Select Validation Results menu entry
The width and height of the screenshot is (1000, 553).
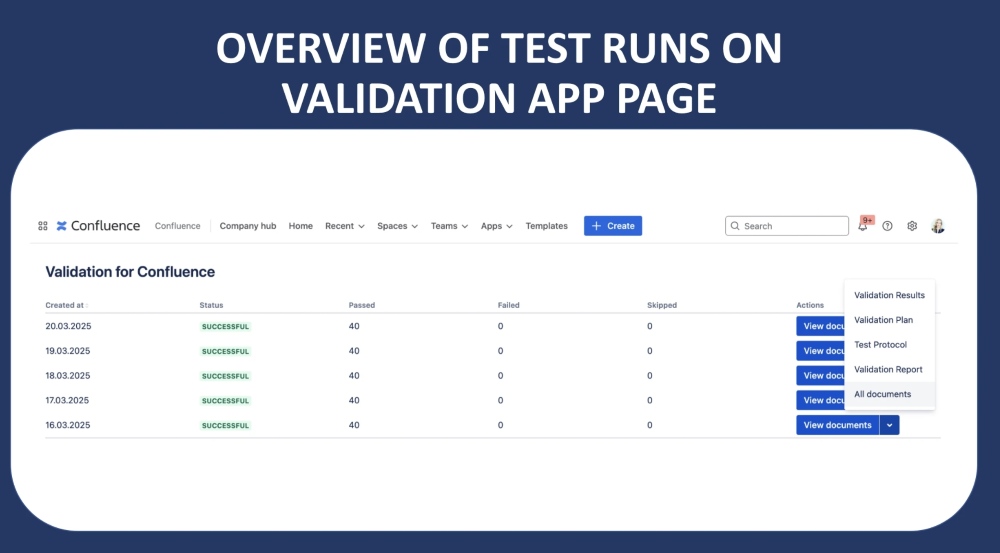click(x=889, y=295)
